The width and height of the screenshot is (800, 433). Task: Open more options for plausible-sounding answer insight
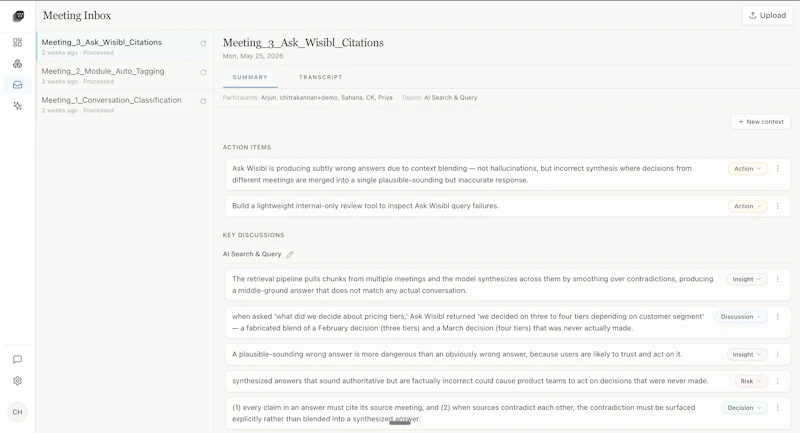coord(778,354)
